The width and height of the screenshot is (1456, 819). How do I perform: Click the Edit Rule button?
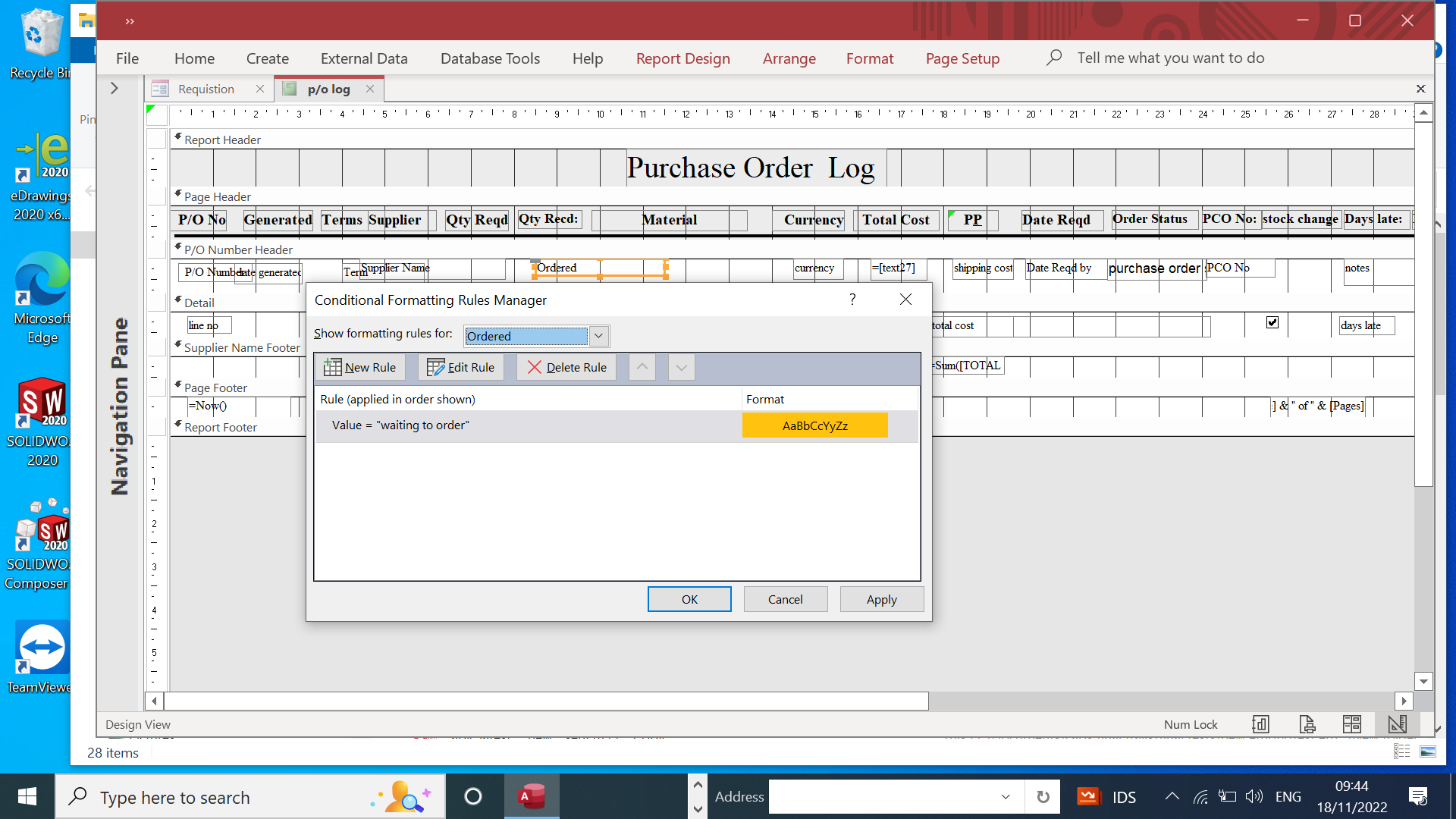(461, 367)
